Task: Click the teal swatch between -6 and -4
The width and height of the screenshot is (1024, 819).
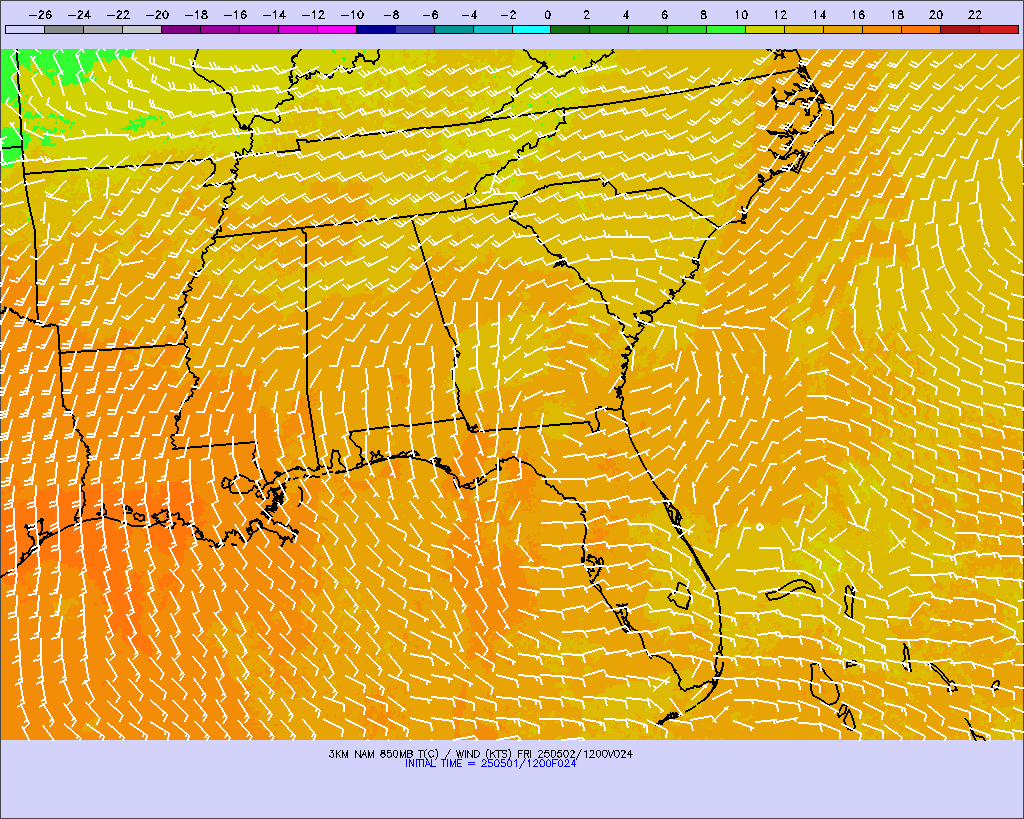Action: pyautogui.click(x=454, y=29)
